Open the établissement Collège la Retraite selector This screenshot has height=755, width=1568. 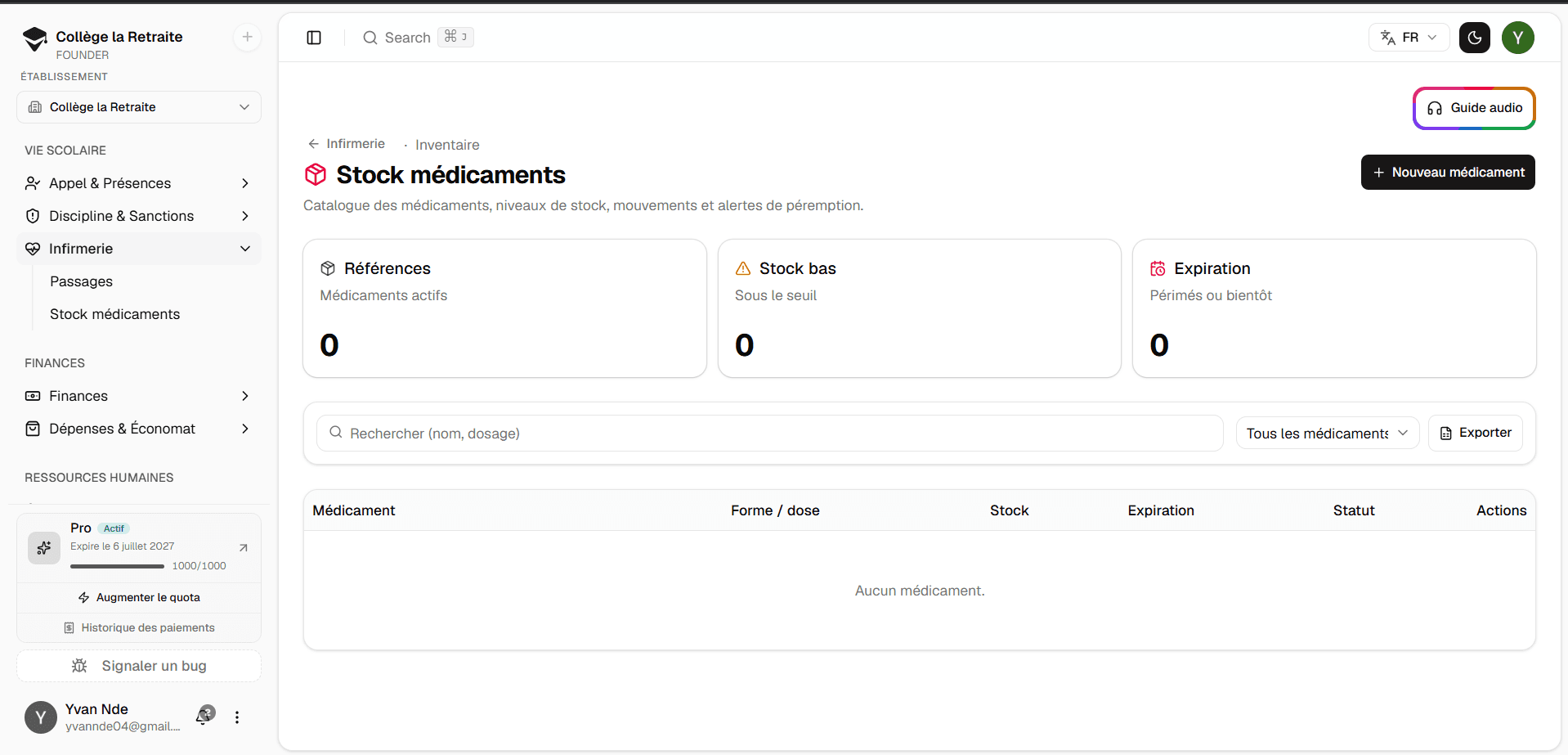[139, 107]
